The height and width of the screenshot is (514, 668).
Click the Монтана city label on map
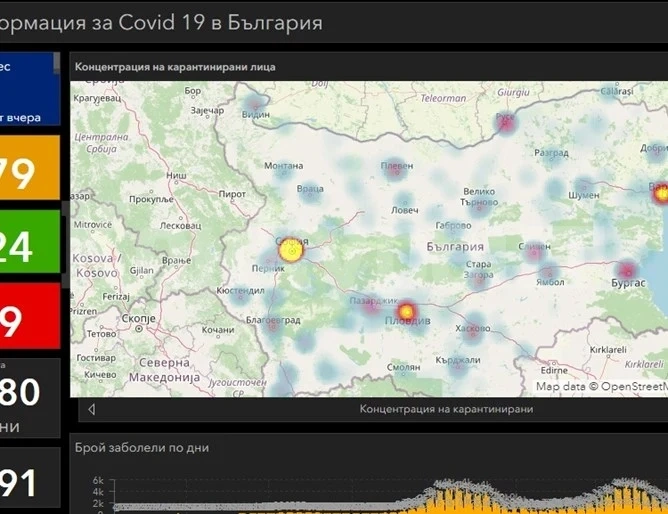(284, 166)
